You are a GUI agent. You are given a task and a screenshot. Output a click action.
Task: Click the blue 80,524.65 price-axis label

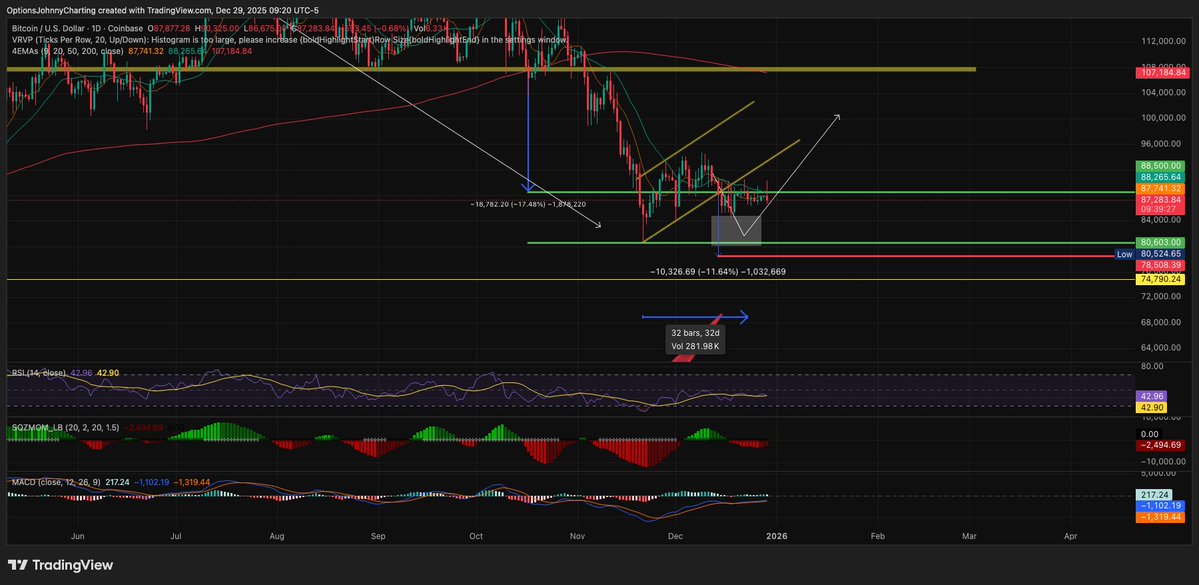pos(1161,254)
